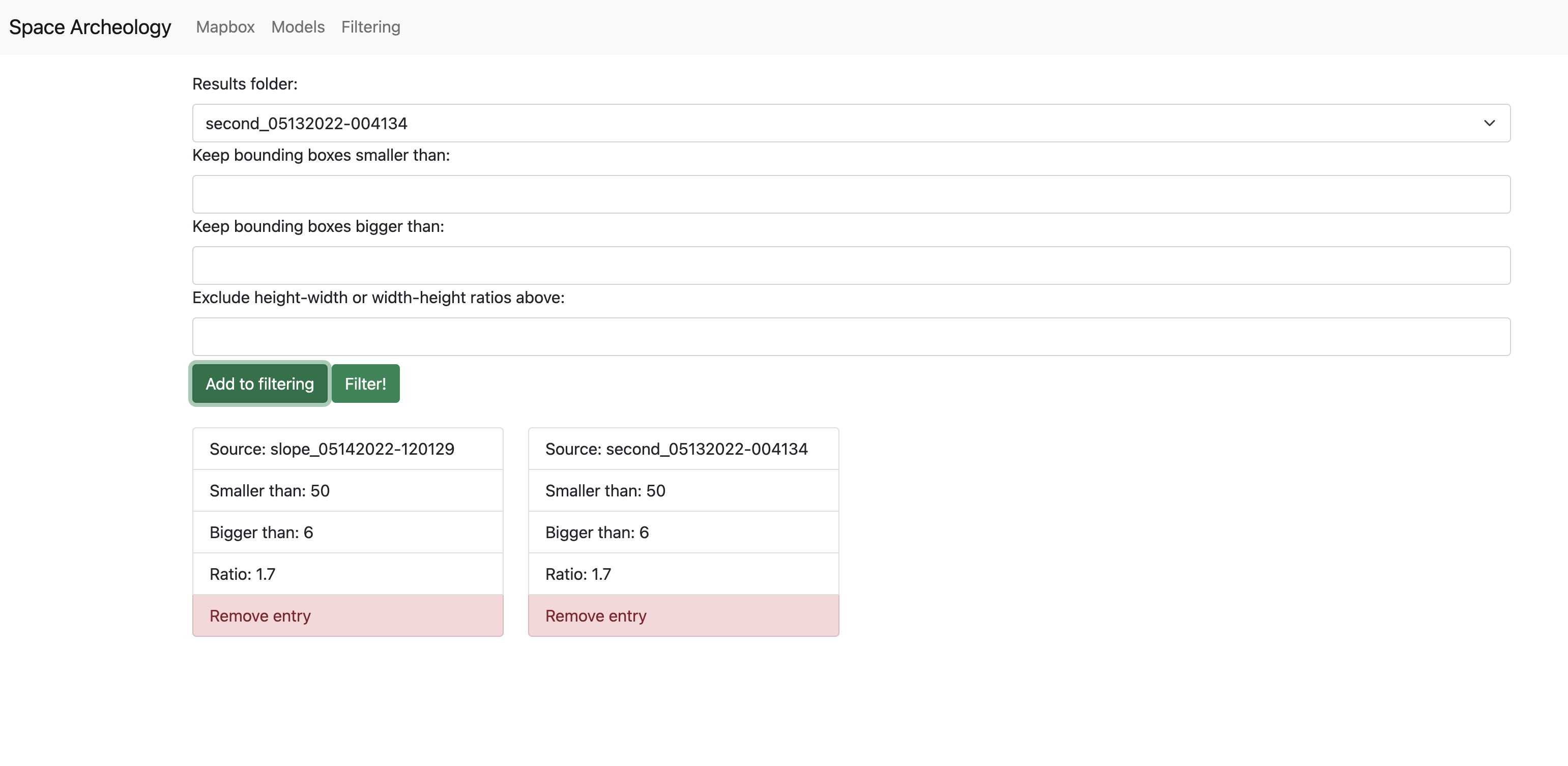Remove the second_05132022-004134 entry
The width and height of the screenshot is (1568, 766).
[x=683, y=616]
